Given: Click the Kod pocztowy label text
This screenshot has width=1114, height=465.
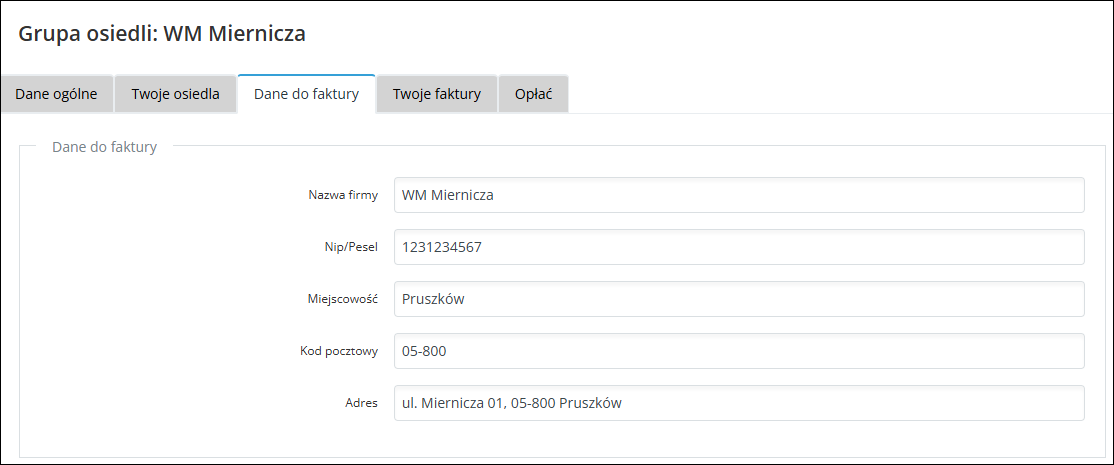Looking at the screenshot, I should pos(339,352).
